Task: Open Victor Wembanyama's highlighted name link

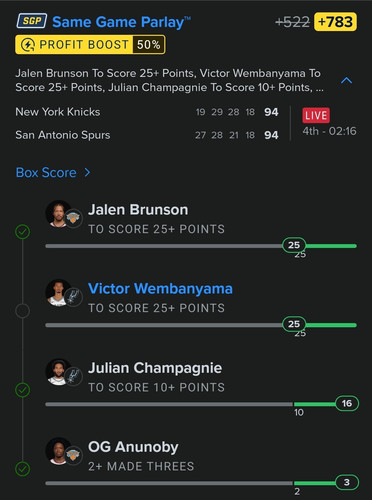Action: click(x=160, y=289)
